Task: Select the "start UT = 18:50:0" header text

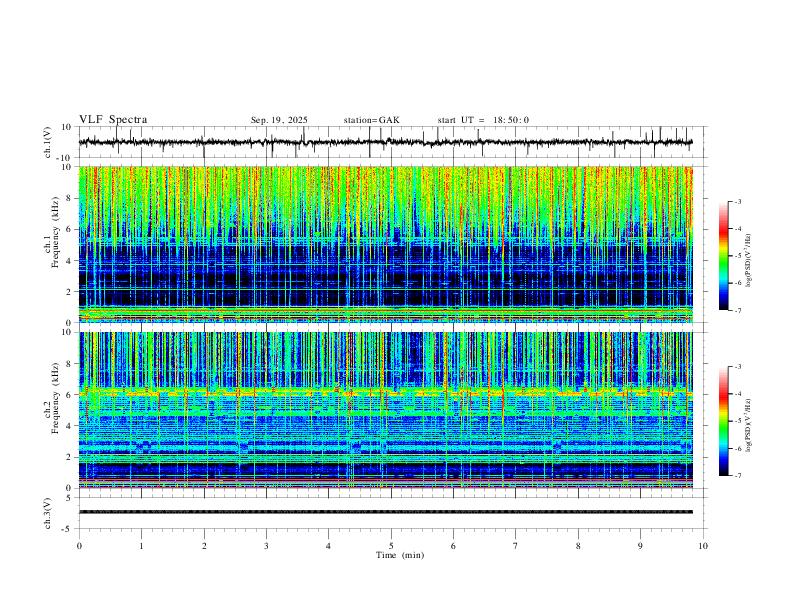Action: (483, 120)
